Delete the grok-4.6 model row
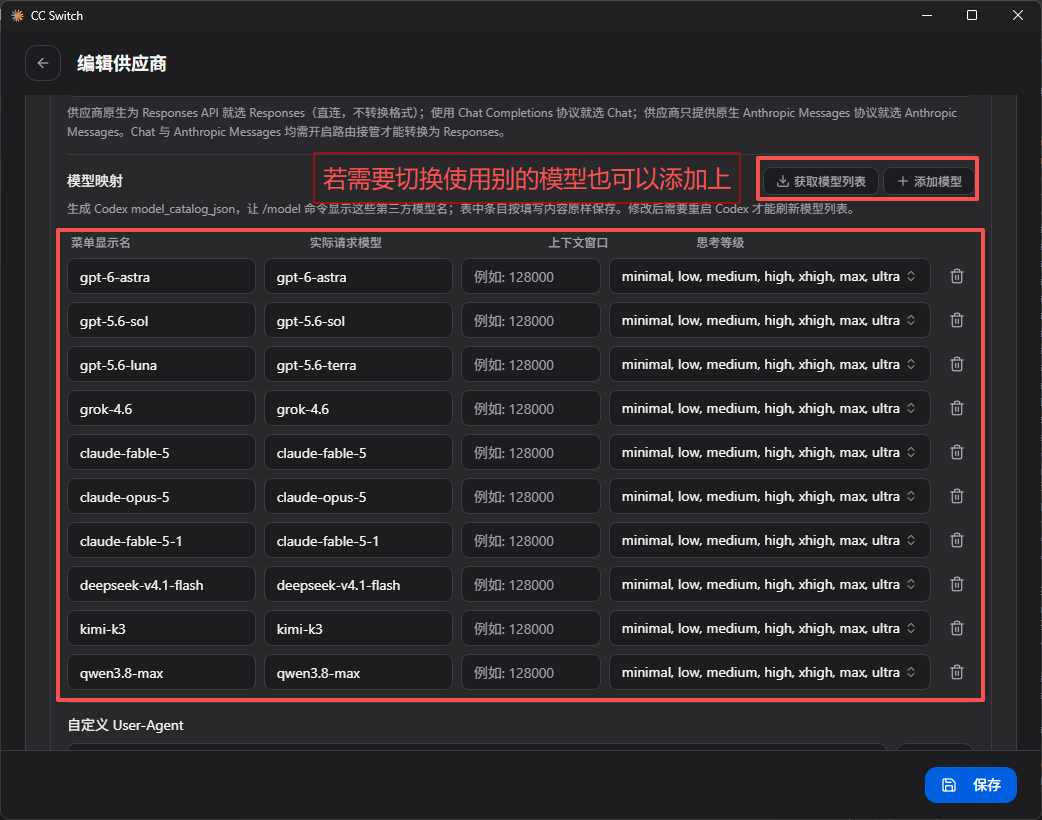 coord(956,409)
